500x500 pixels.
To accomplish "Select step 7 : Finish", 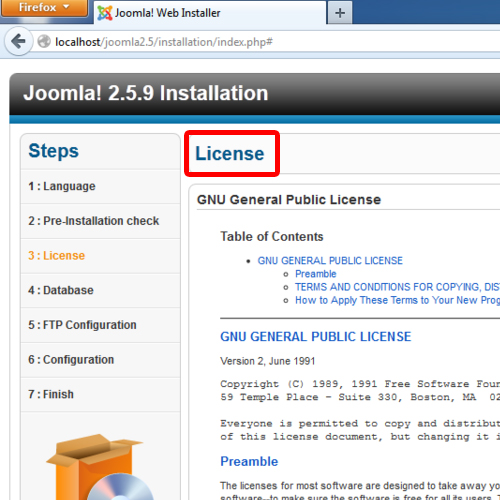I will click(x=100, y=394).
